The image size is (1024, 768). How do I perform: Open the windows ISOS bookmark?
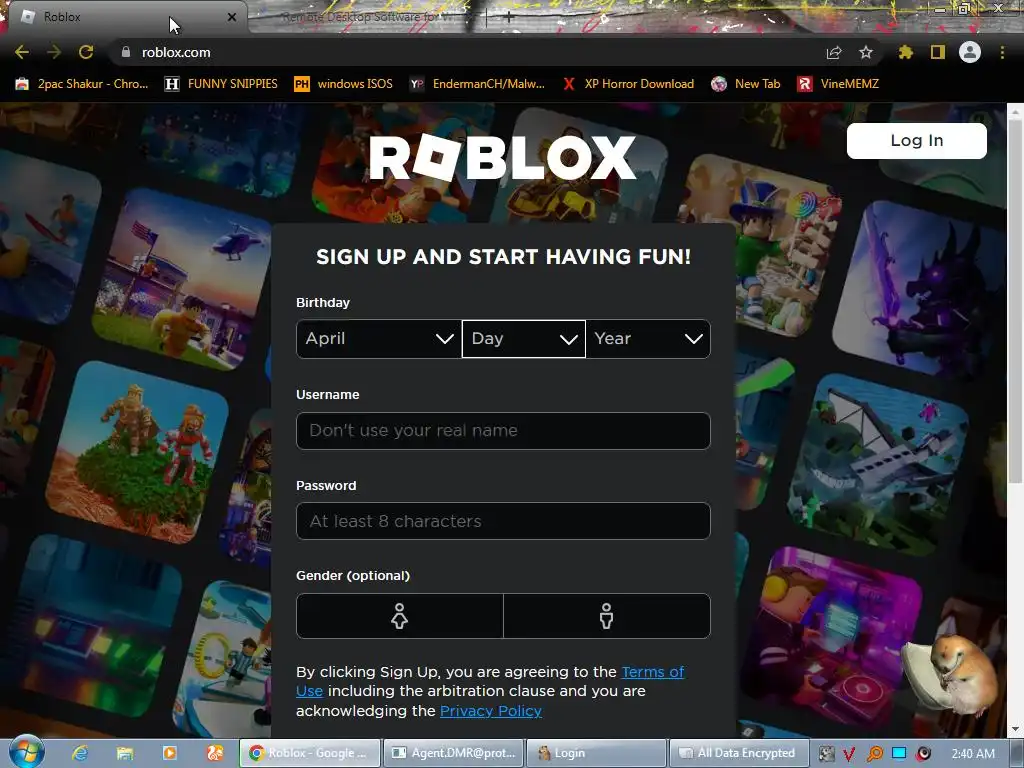pyautogui.click(x=344, y=84)
